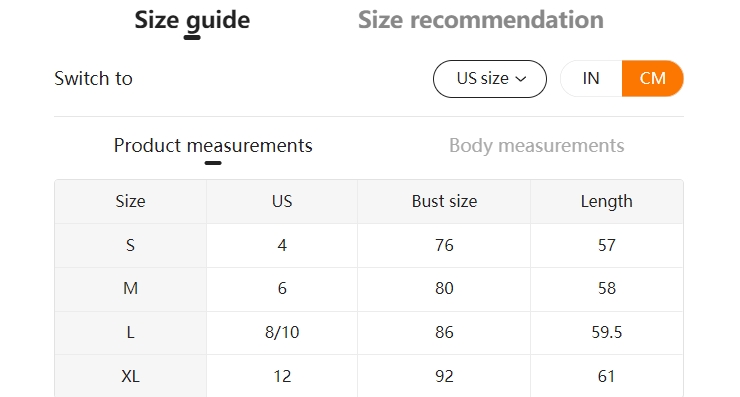Screen dimensions: 740x397
Task: Select the M size row label
Action: pos(130,288)
